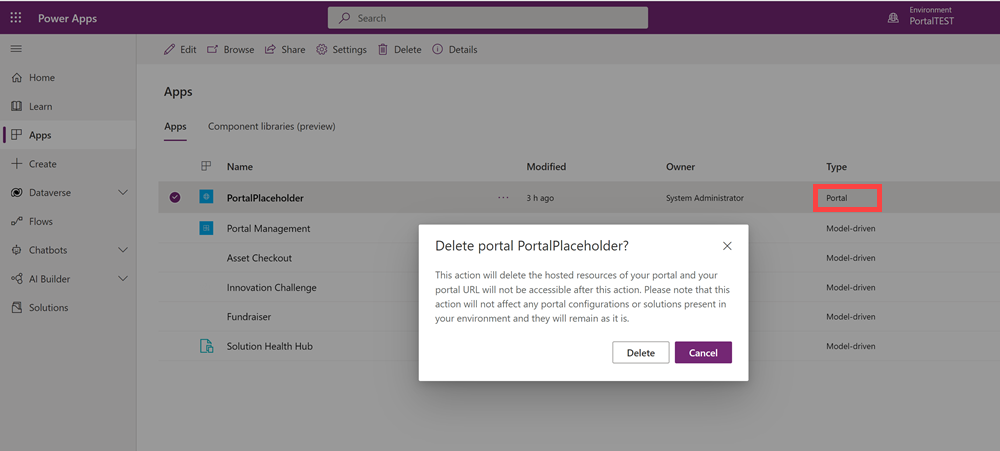Collapse the left navigation hamburger menu
This screenshot has width=1000, height=451.
tap(16, 48)
